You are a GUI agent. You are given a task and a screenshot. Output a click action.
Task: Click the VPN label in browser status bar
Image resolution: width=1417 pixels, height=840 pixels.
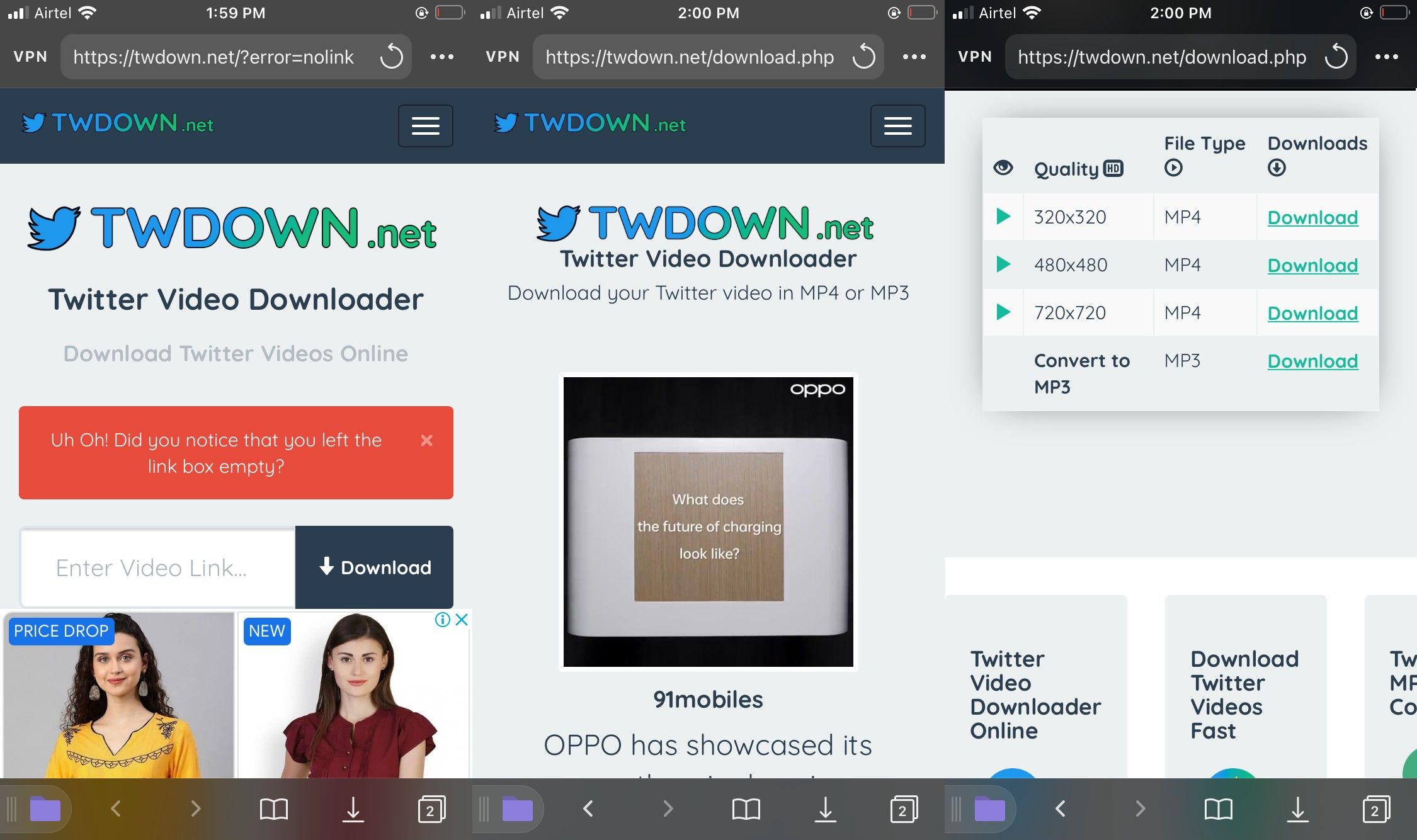30,56
